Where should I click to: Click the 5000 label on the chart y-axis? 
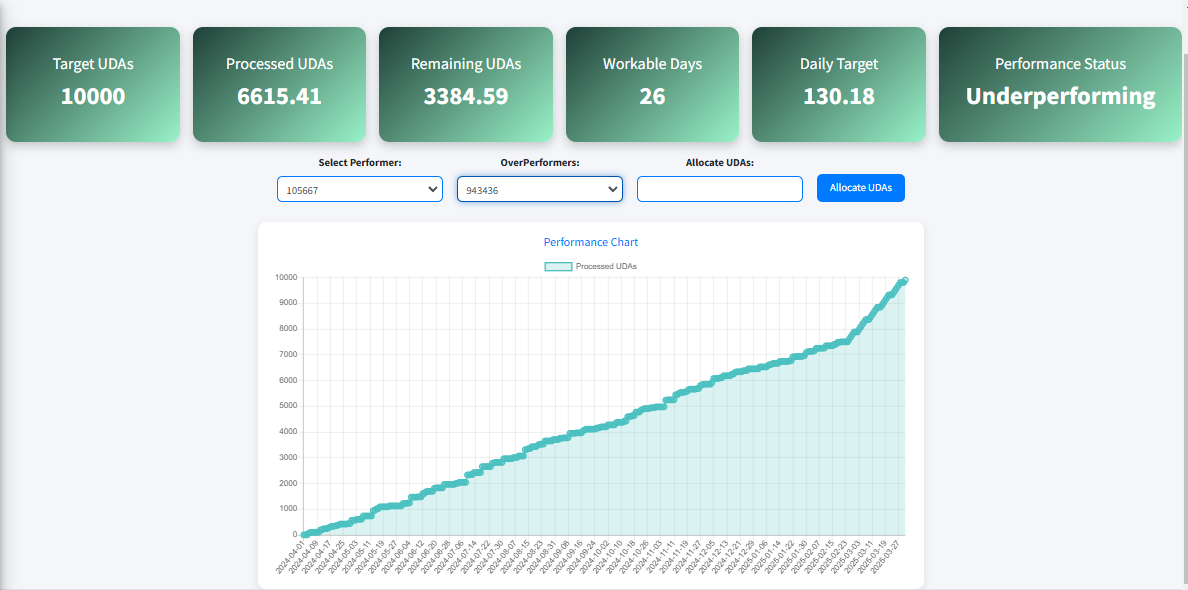click(x=286, y=406)
